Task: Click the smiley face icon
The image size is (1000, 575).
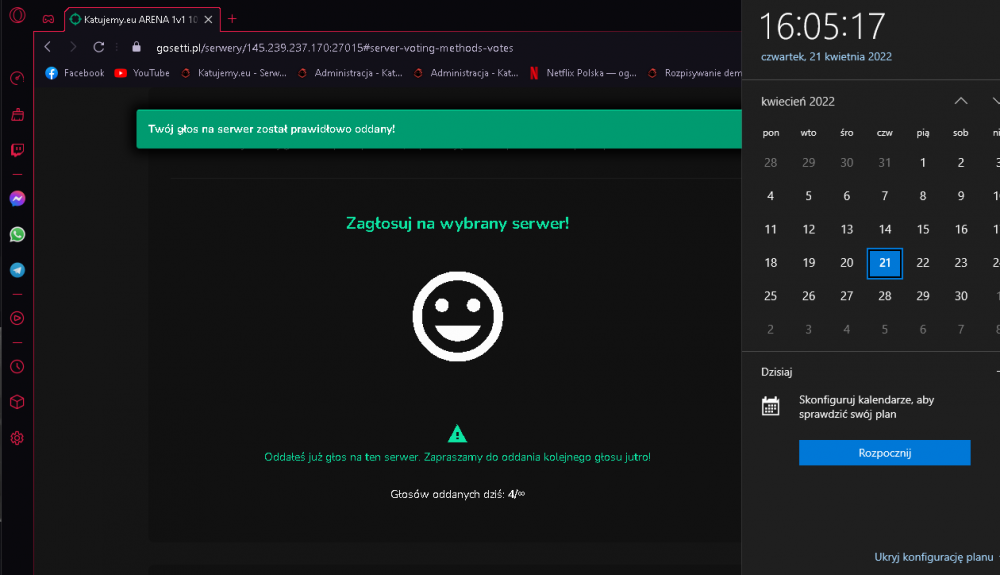Action: coord(458,316)
